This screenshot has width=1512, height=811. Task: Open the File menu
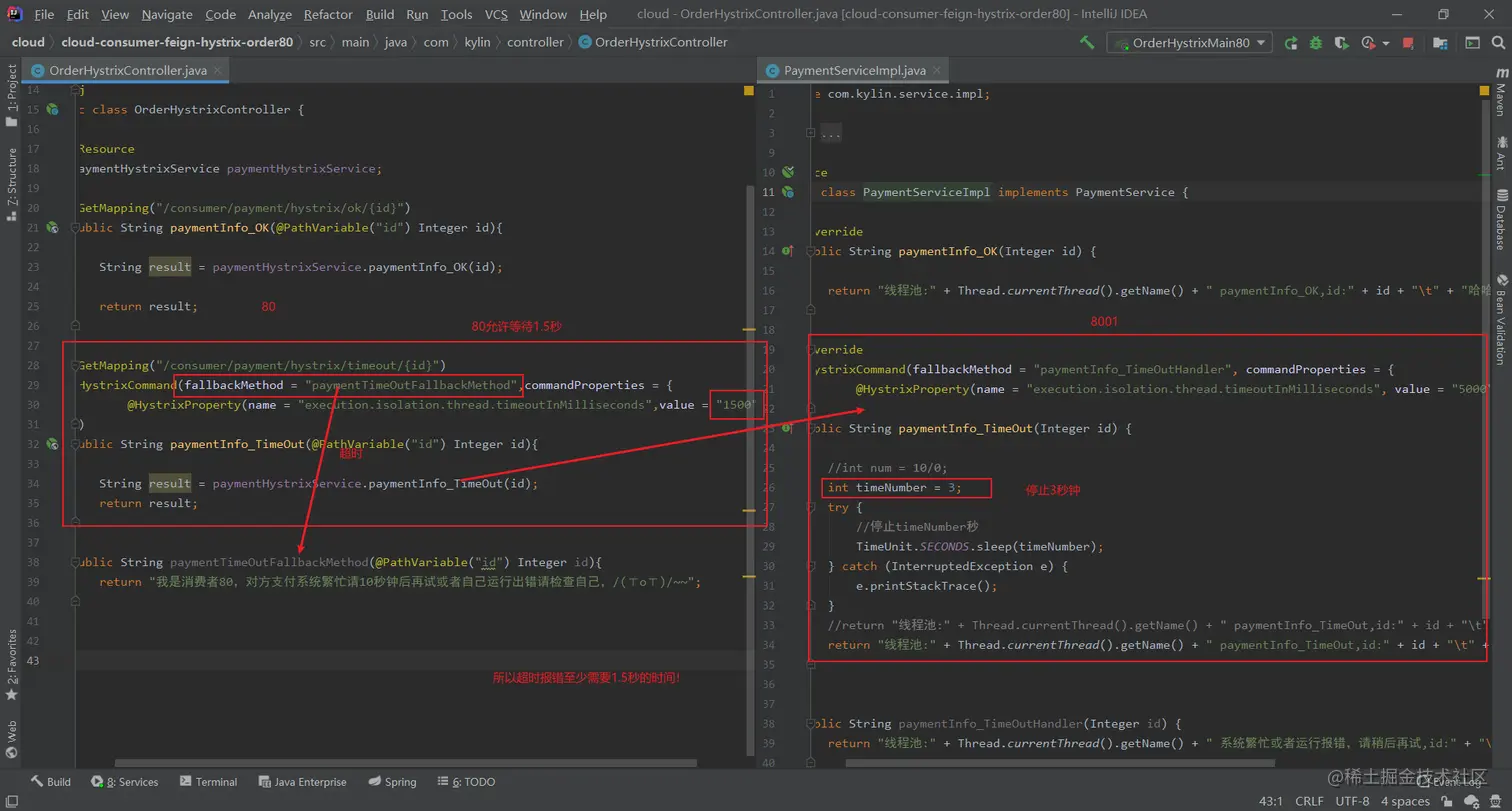[x=44, y=14]
